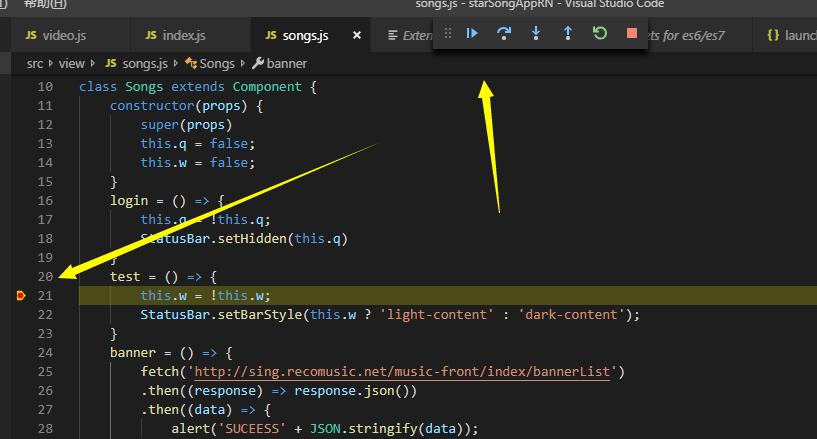Viewport: 817px width, 439px height.
Task: Click 'response.json()' on line 26
Action: [352, 391]
